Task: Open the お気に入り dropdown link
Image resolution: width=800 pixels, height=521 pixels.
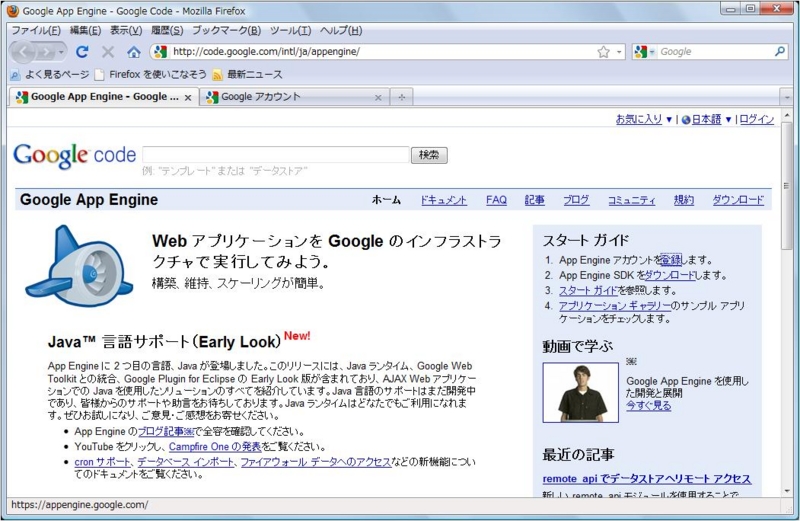Action: (643, 119)
